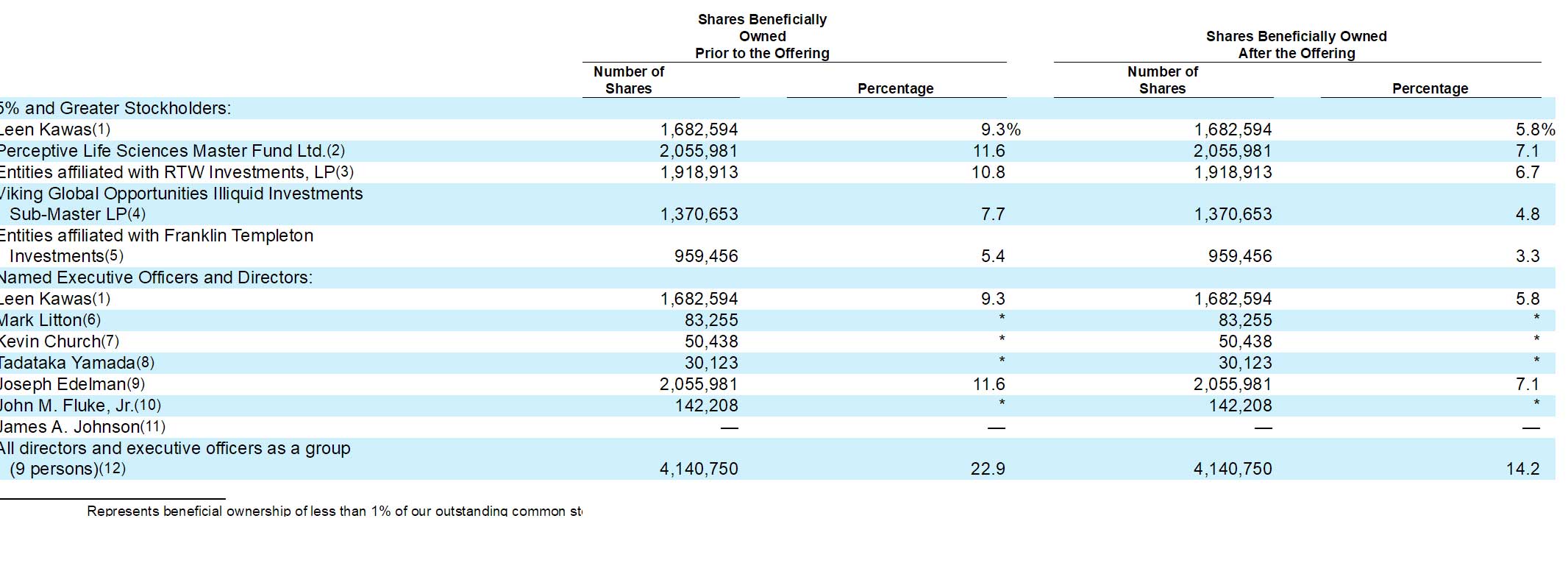Click "Perceptive Life Sciences Master Fund Ltd.(2)" row name

point(171,151)
